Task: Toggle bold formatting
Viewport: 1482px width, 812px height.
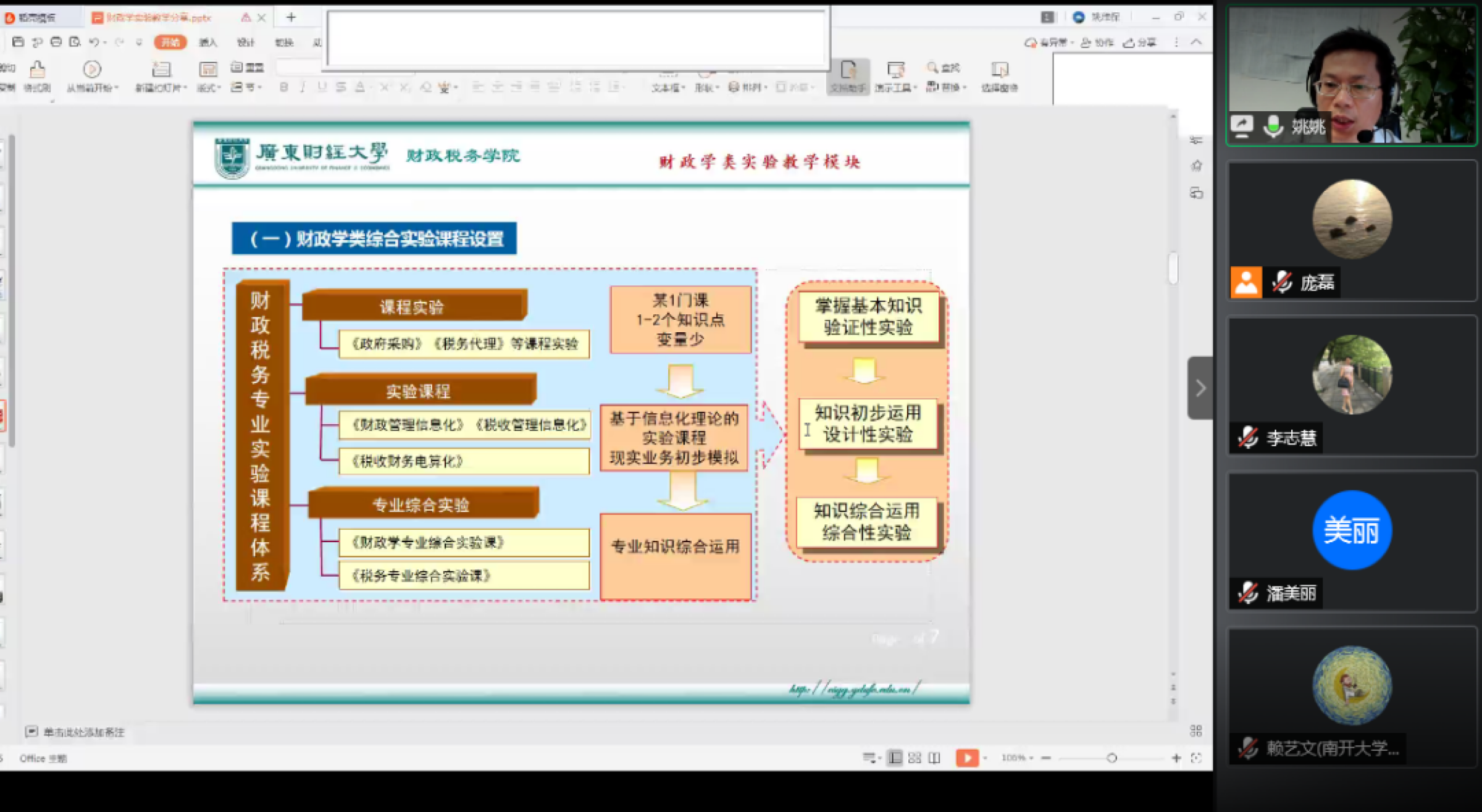Action: [x=283, y=87]
